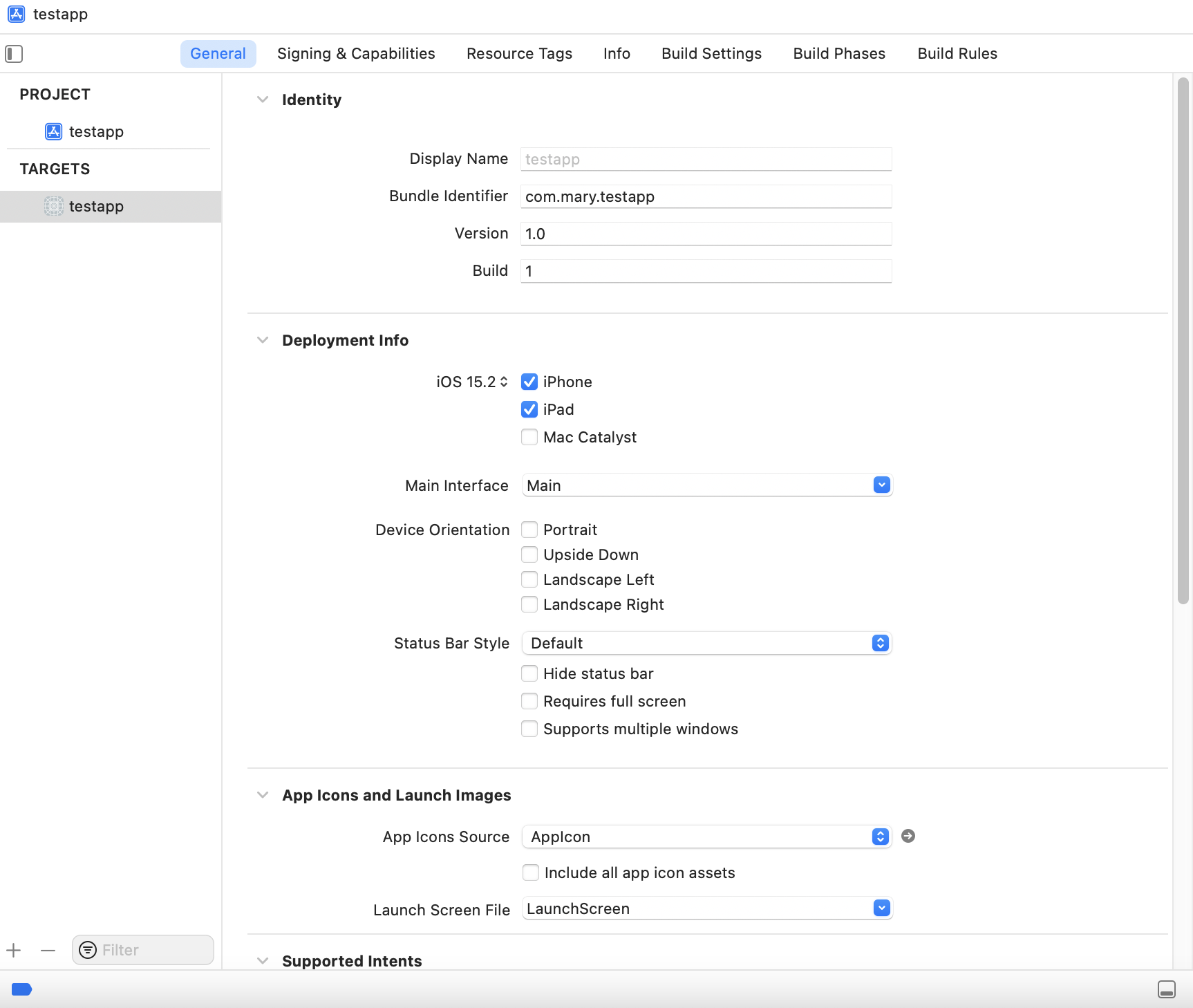The width and height of the screenshot is (1193, 1008).
Task: Open the Build Phases tab
Action: point(839,53)
